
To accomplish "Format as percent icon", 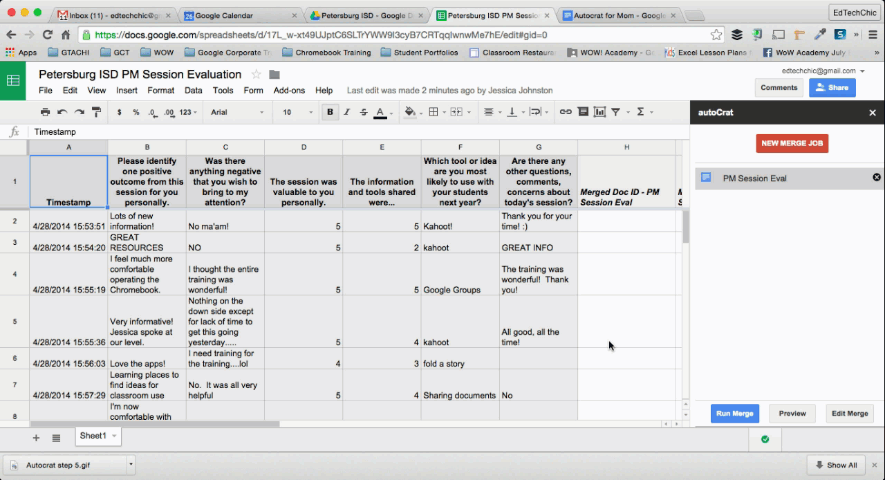I will click(x=136, y=112).
